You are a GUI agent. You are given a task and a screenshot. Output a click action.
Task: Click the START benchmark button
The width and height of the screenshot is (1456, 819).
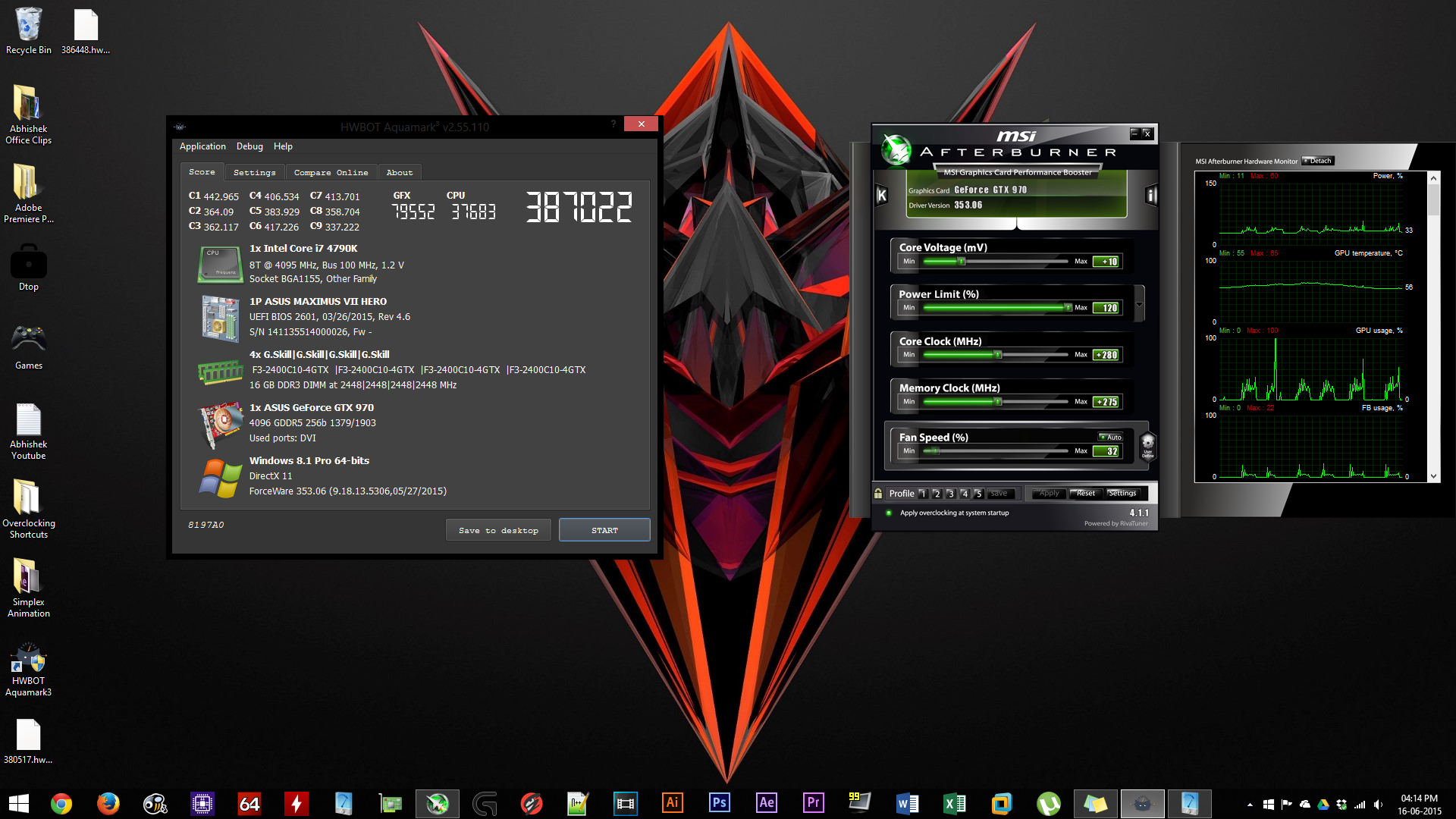coord(604,530)
